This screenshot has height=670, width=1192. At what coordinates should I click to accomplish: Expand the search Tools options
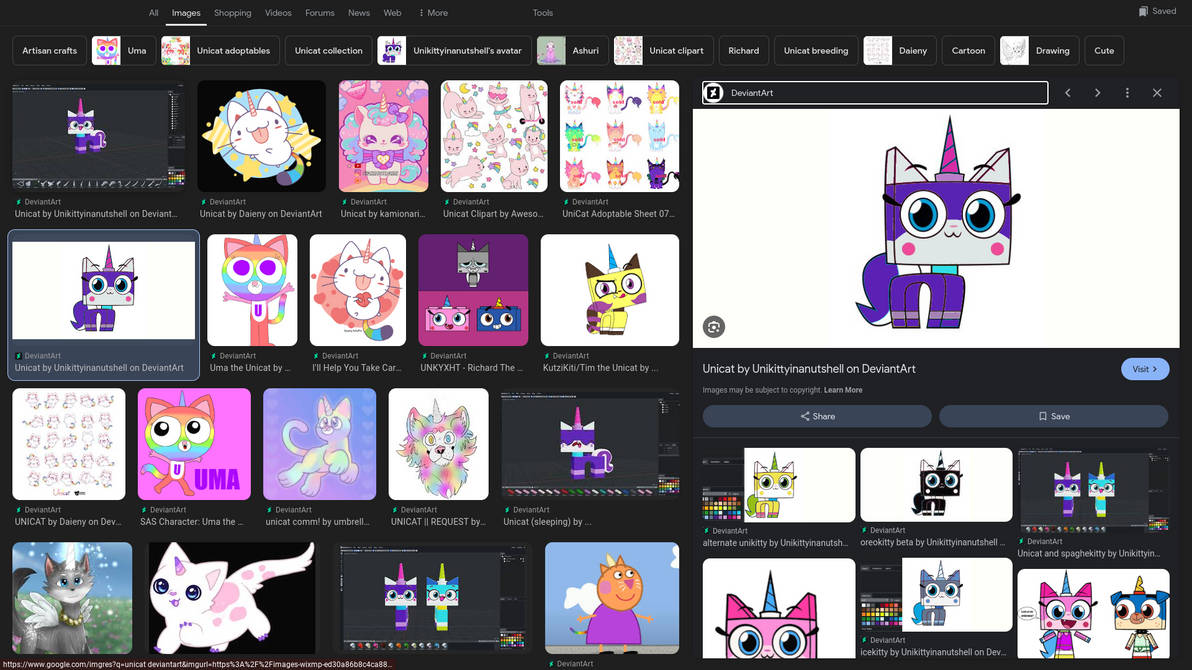tap(542, 12)
